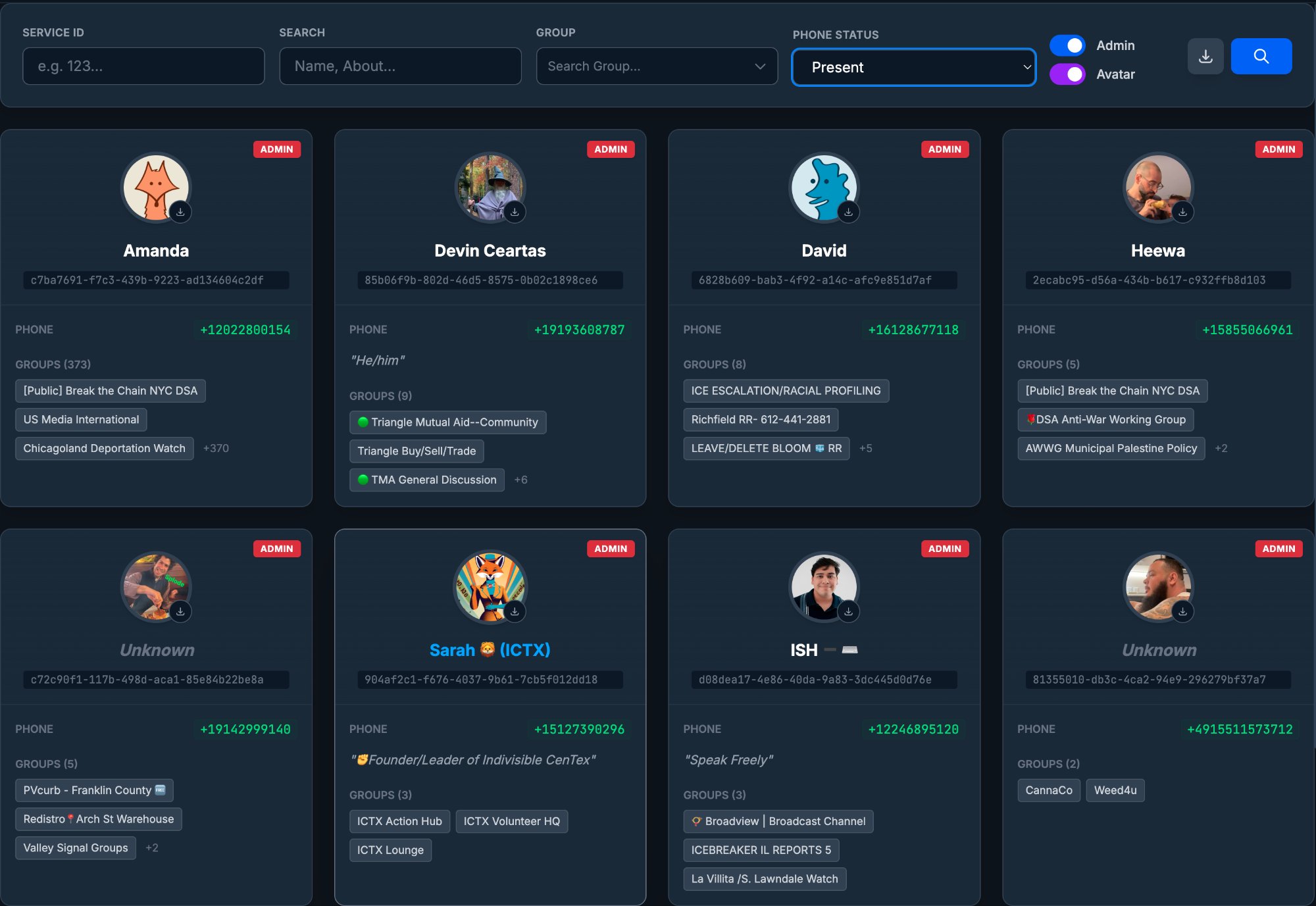Image resolution: width=1316 pixels, height=906 pixels.
Task: Click the ADMIN badge on David's card
Action: click(944, 149)
